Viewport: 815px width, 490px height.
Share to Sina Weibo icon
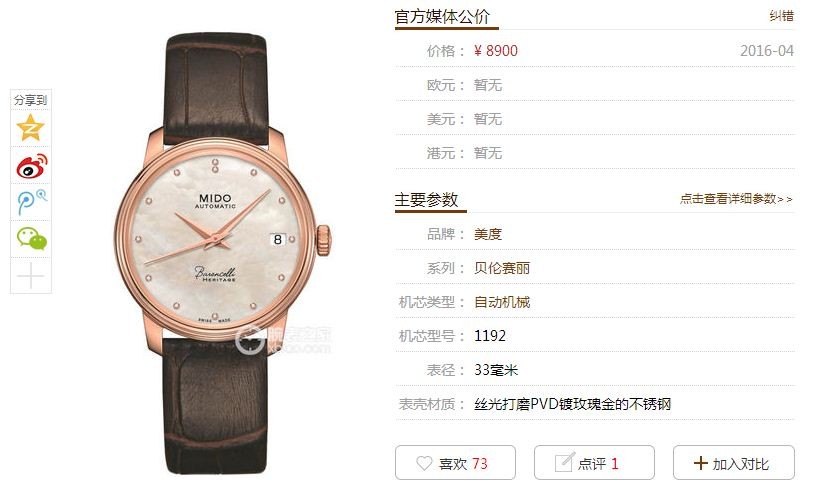tap(31, 166)
